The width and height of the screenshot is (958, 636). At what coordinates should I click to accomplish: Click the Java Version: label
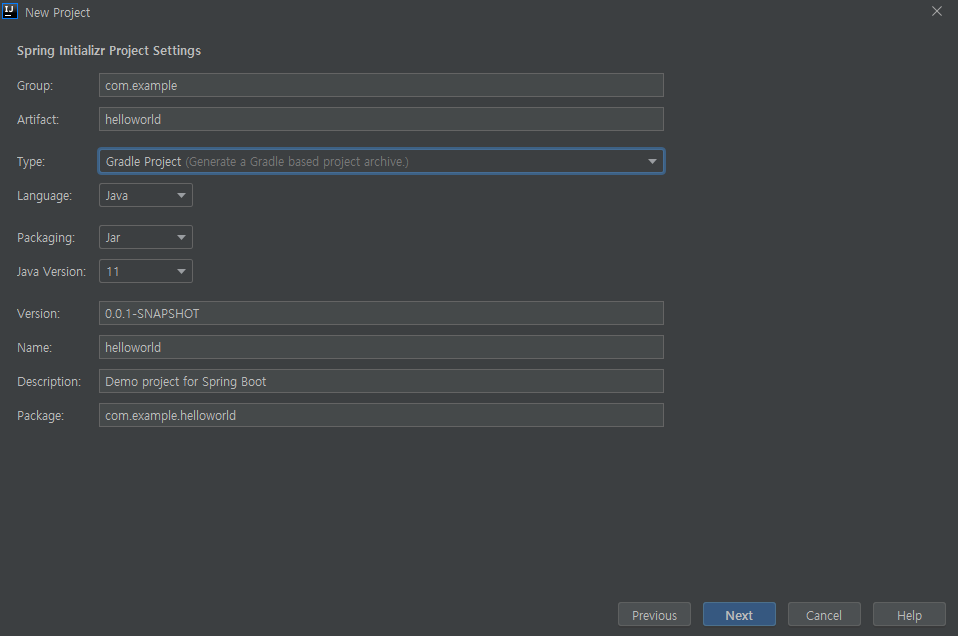tap(51, 272)
